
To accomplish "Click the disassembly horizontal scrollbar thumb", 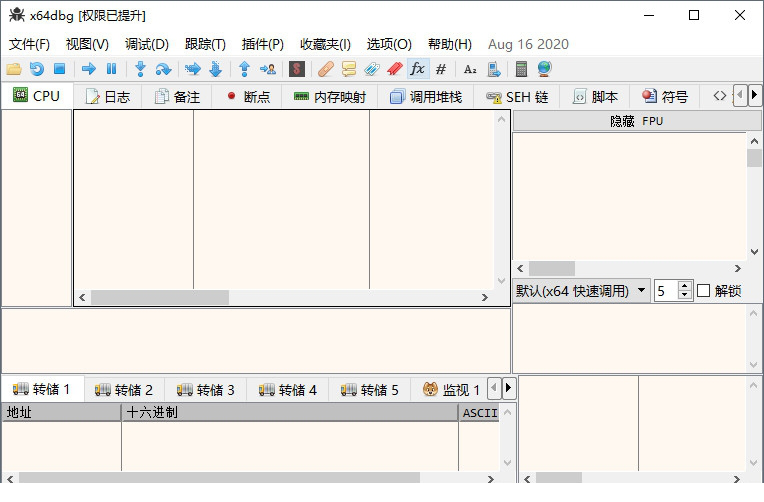I will pyautogui.click(x=160, y=297).
